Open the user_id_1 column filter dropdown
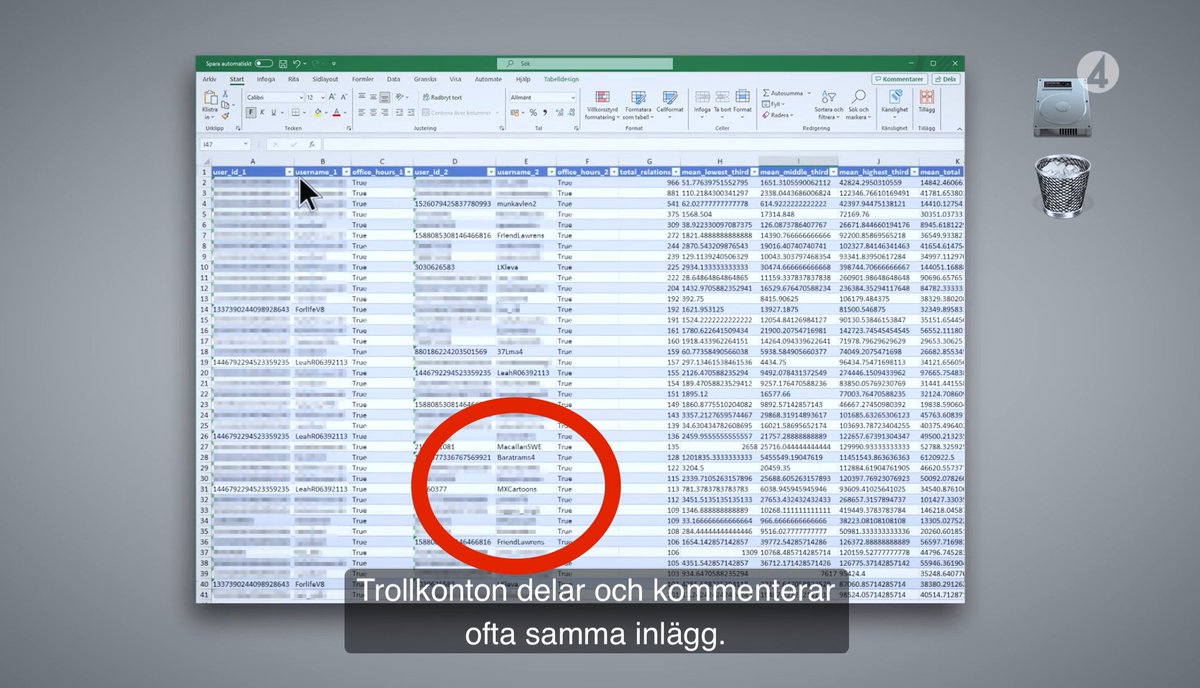This screenshot has width=1200, height=688. click(288, 172)
